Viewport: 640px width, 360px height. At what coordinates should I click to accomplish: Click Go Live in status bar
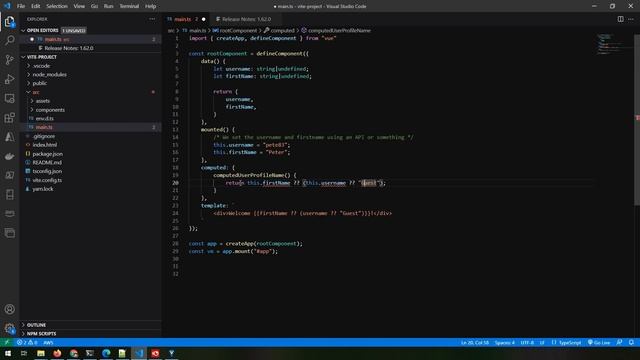pos(599,342)
